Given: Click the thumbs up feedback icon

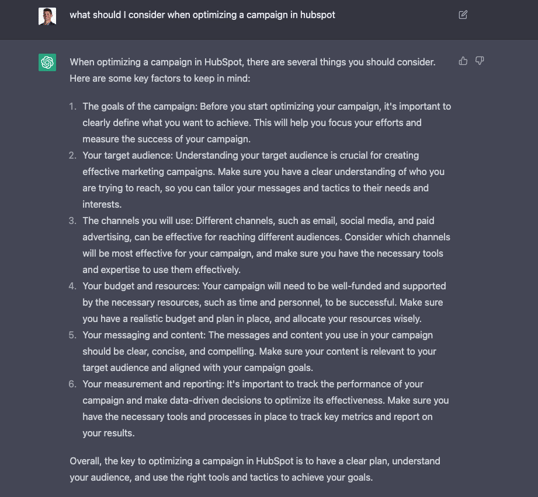Looking at the screenshot, I should coord(463,61).
